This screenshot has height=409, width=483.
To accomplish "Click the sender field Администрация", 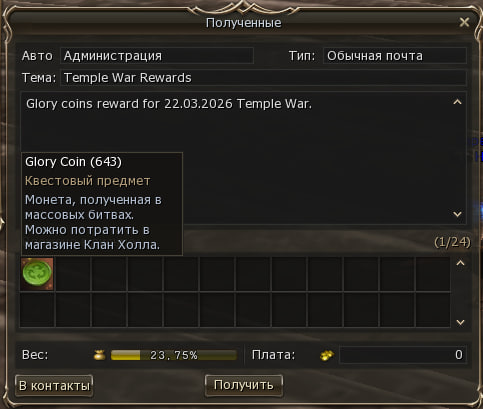I will coord(157,56).
